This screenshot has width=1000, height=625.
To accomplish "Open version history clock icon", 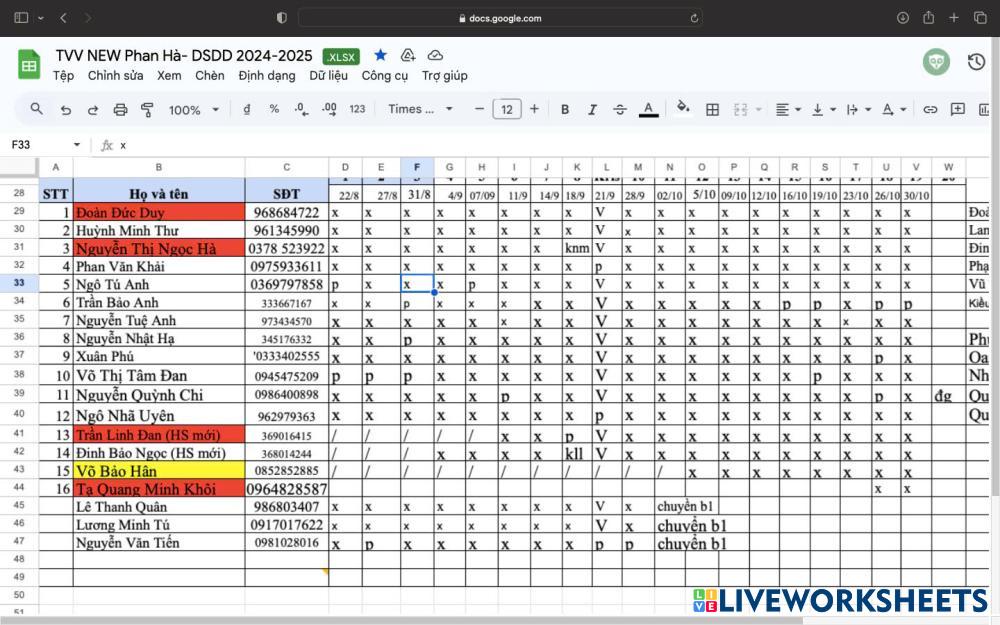I will coord(976,62).
